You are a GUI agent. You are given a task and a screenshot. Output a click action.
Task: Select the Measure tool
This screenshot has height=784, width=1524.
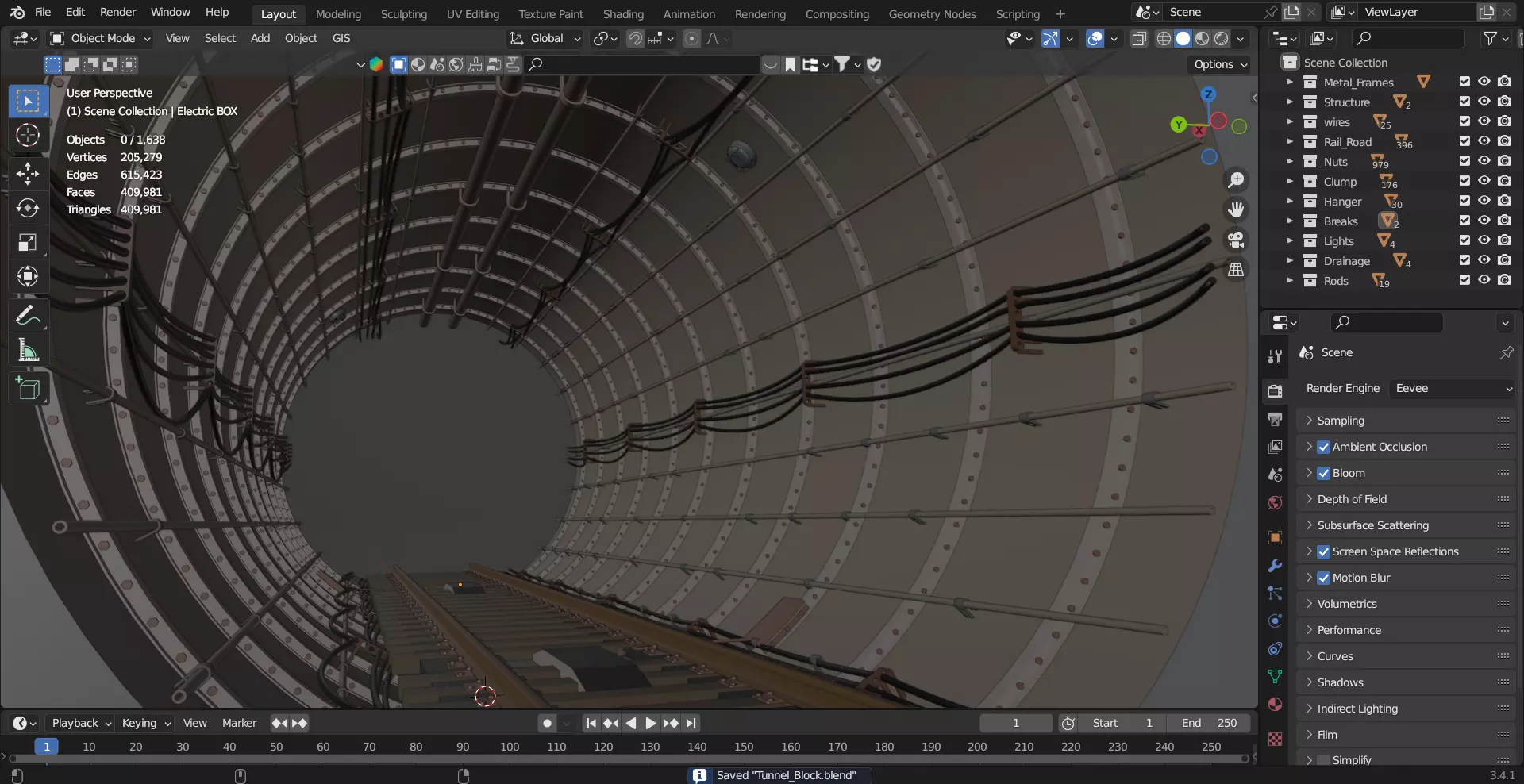point(28,350)
